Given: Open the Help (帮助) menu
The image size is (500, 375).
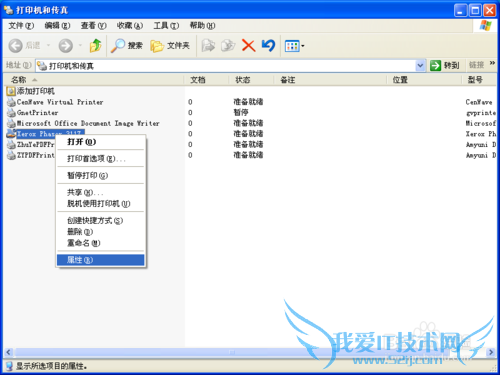Looking at the screenshot, I should 202,25.
